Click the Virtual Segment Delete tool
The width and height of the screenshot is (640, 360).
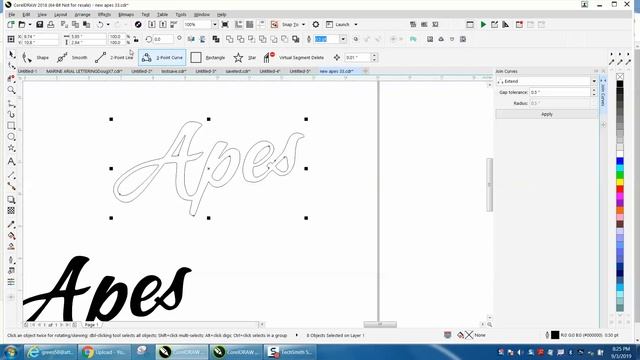(294, 58)
